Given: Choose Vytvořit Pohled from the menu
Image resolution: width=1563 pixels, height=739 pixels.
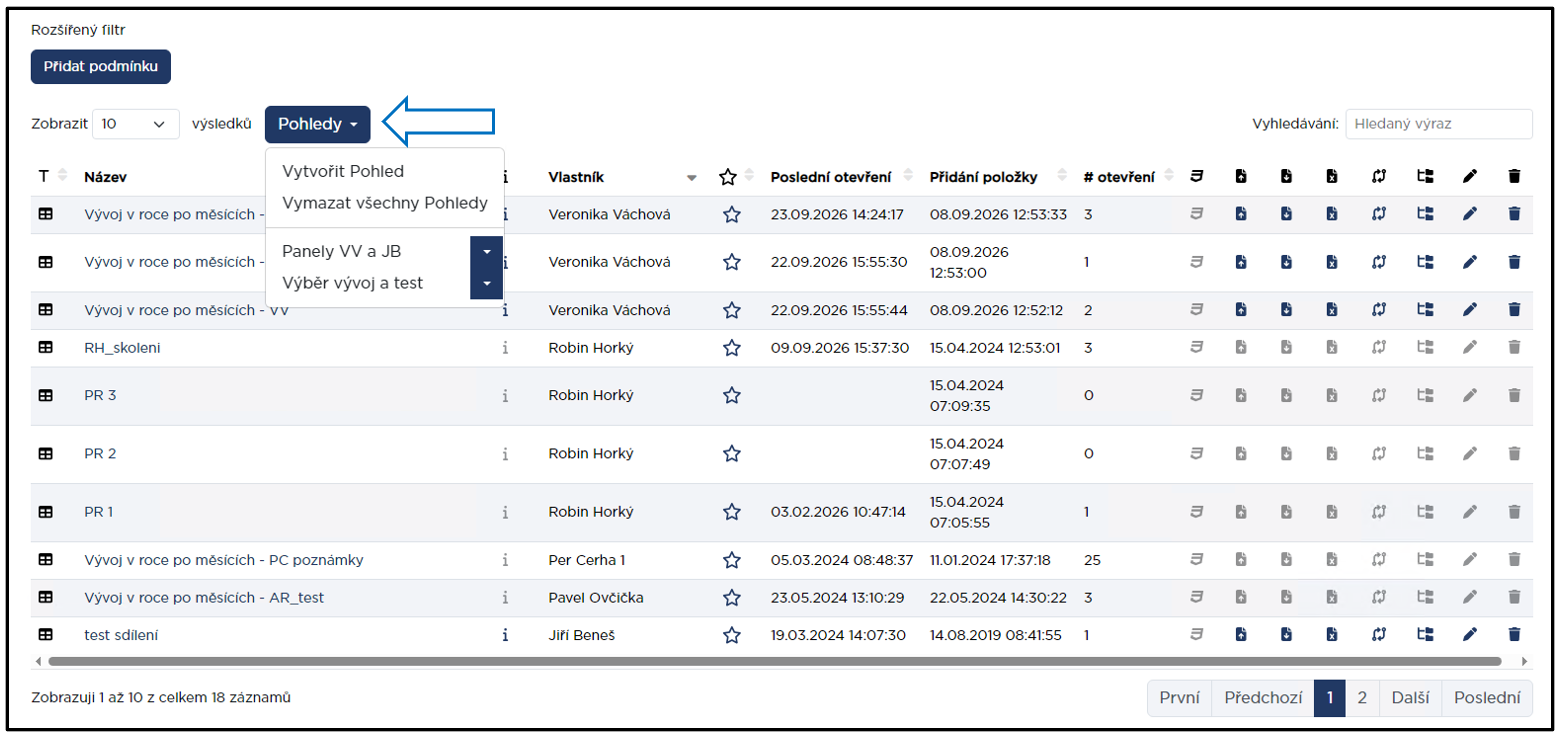Looking at the screenshot, I should pos(343,171).
